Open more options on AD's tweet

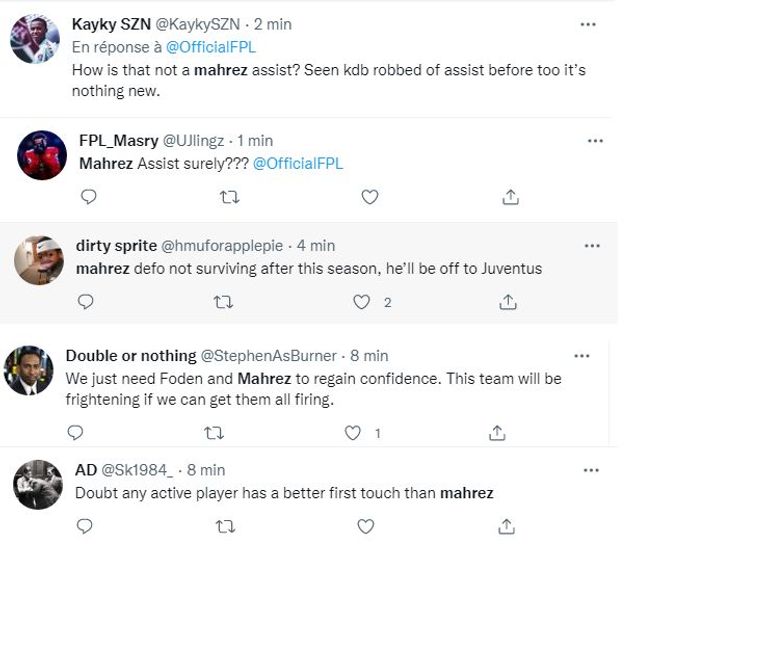click(x=591, y=470)
